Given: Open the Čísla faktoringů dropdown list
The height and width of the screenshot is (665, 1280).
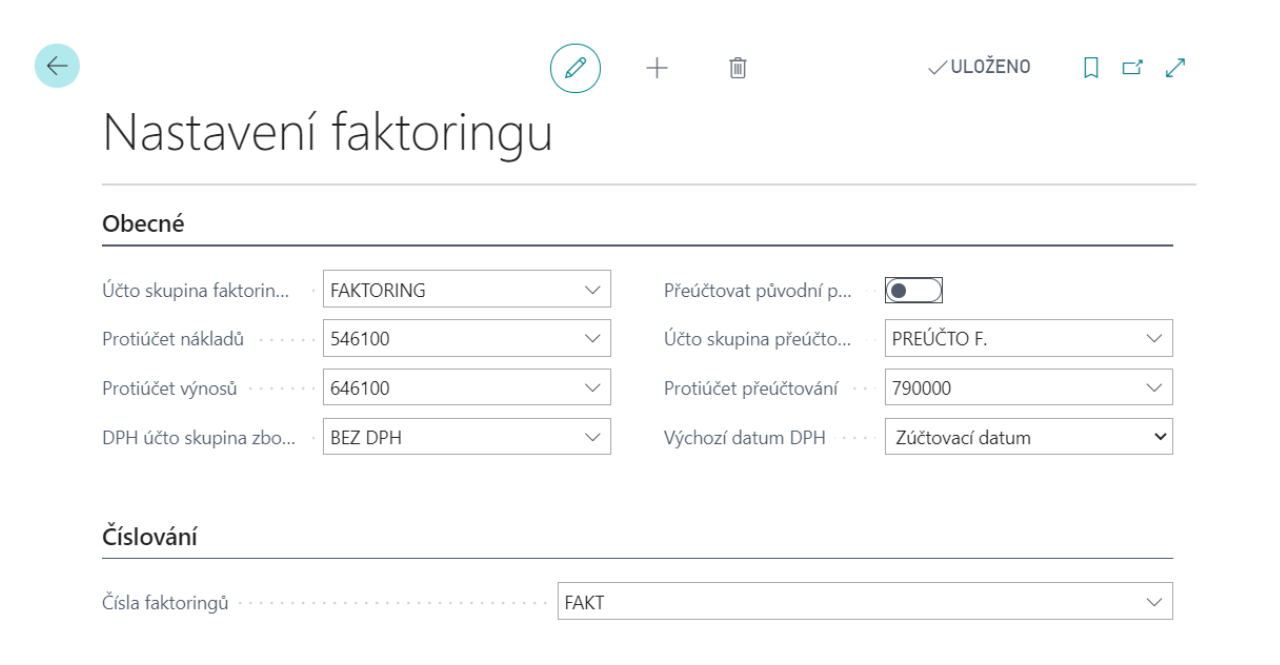Looking at the screenshot, I should click(x=1154, y=601).
